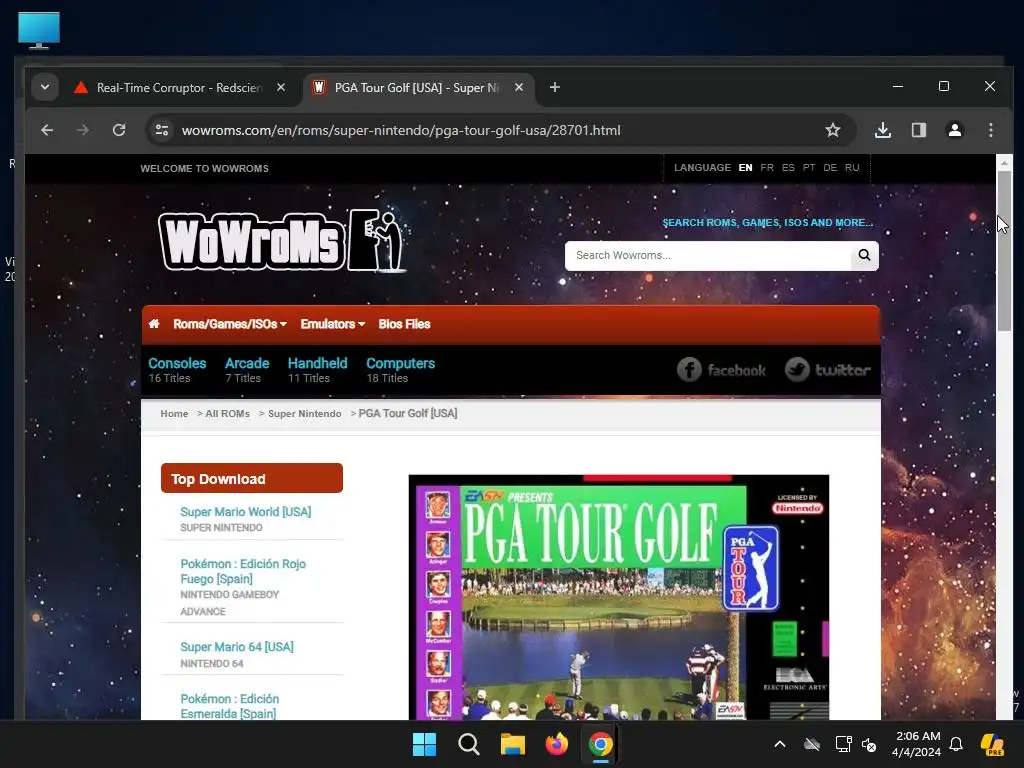Click the All ROMs breadcrumb
This screenshot has height=768, width=1024.
click(x=227, y=414)
